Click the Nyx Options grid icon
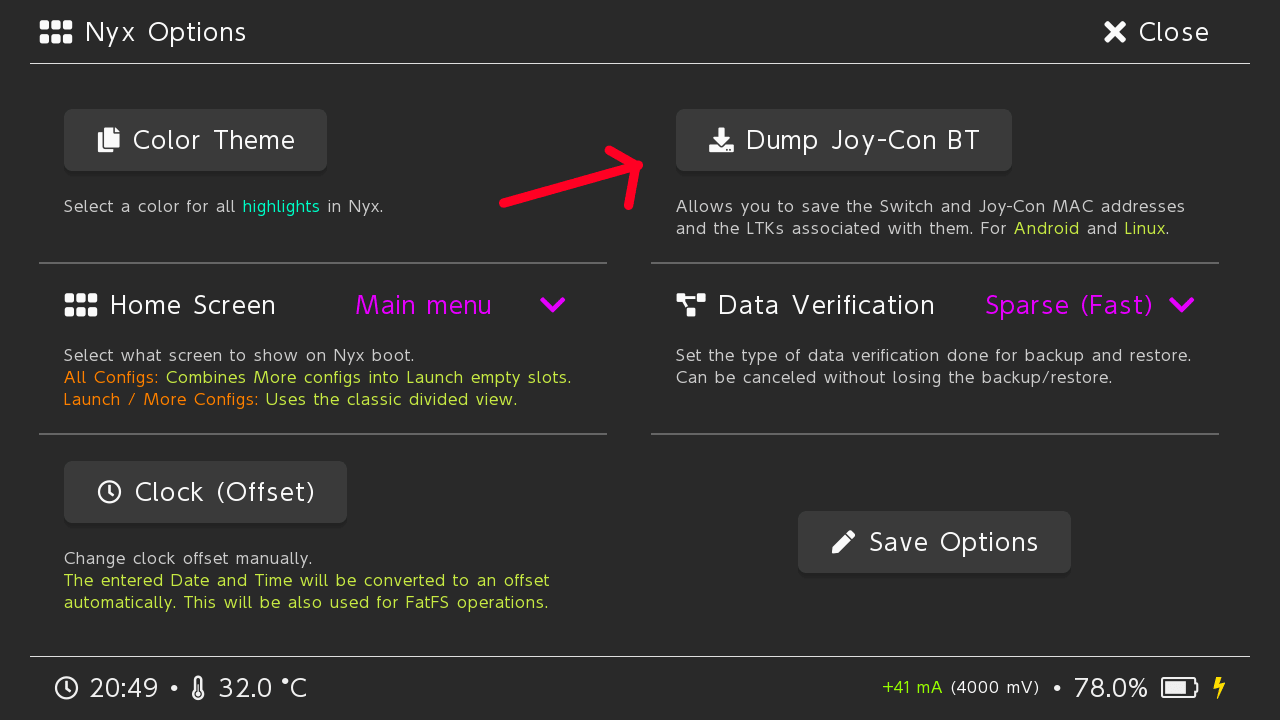1280x720 pixels. point(56,32)
